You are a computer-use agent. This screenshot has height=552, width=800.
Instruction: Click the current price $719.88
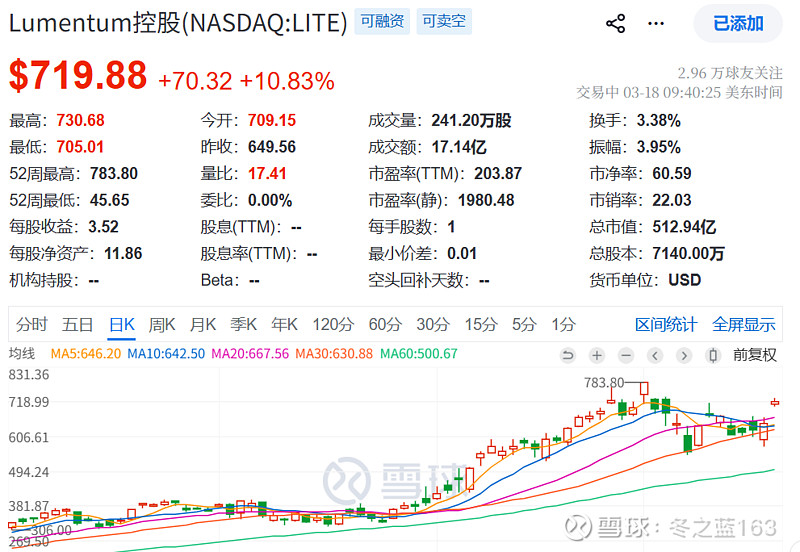[78, 76]
